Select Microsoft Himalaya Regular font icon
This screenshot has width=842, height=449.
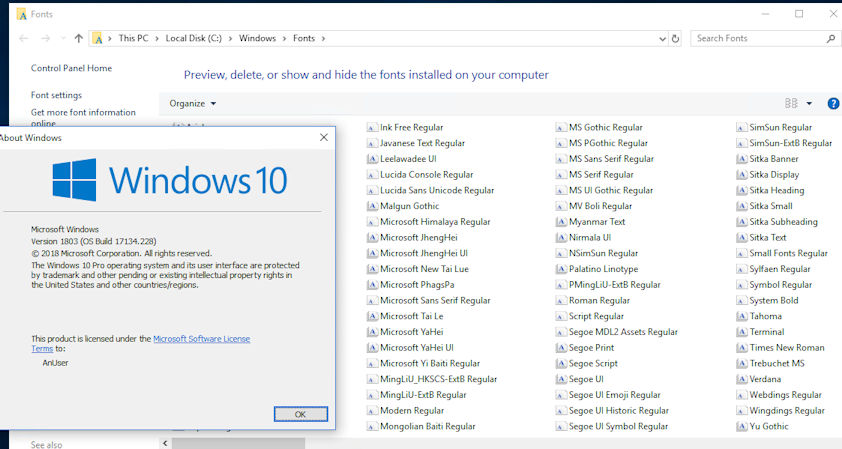[372, 222]
